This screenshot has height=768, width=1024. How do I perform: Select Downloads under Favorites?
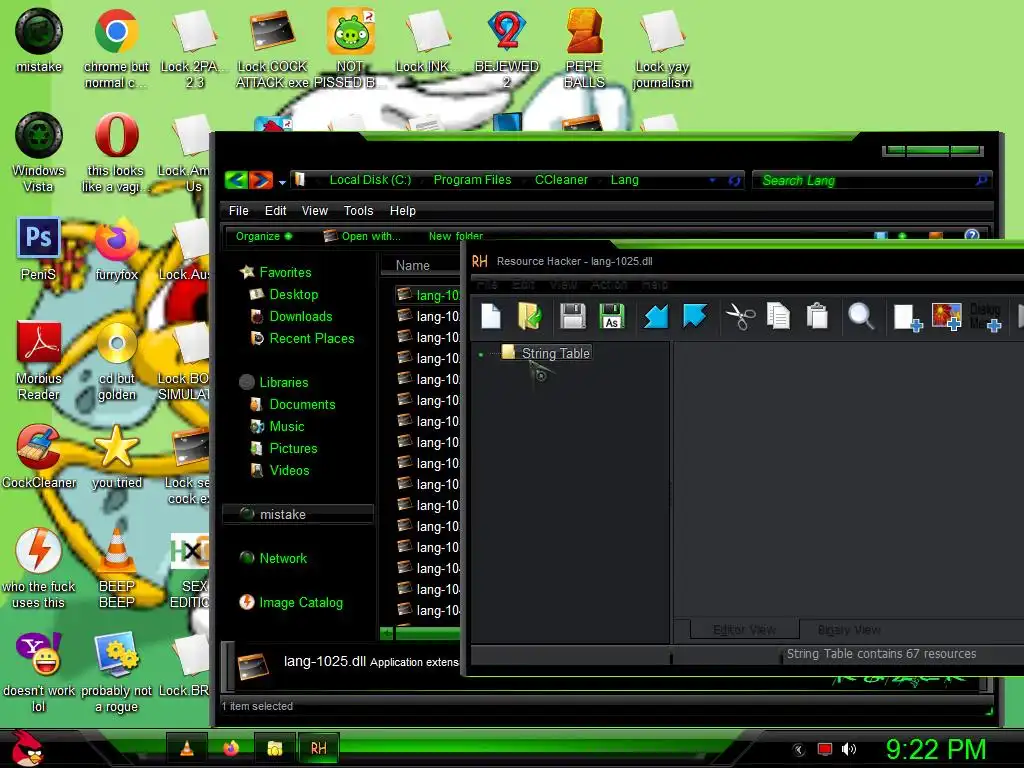(300, 317)
